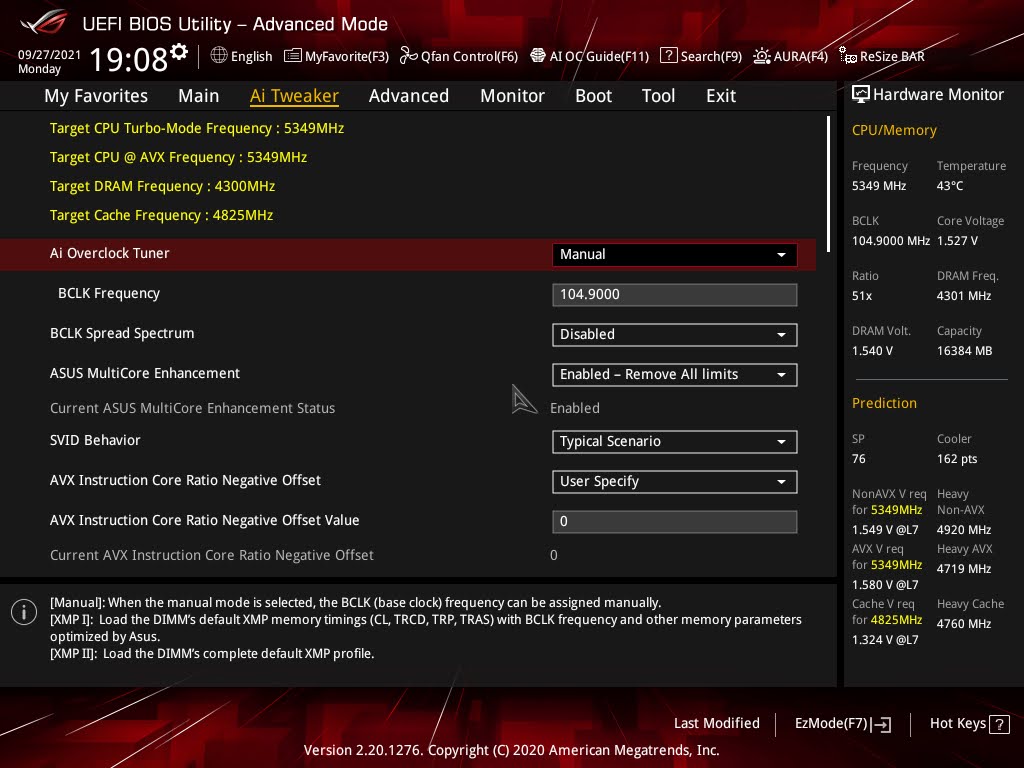This screenshot has height=768, width=1024.
Task: Expand the BCLK Spread Spectrum dropdown
Action: pyautogui.click(x=674, y=334)
